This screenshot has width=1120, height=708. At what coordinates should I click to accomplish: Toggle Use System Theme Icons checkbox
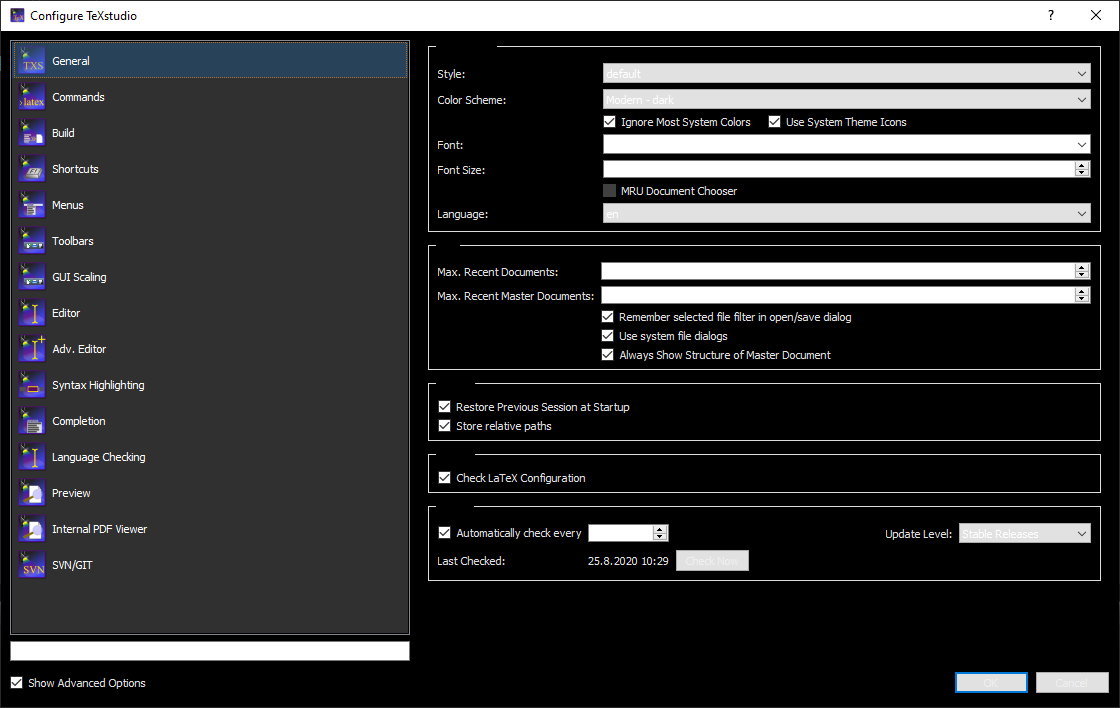(774, 121)
